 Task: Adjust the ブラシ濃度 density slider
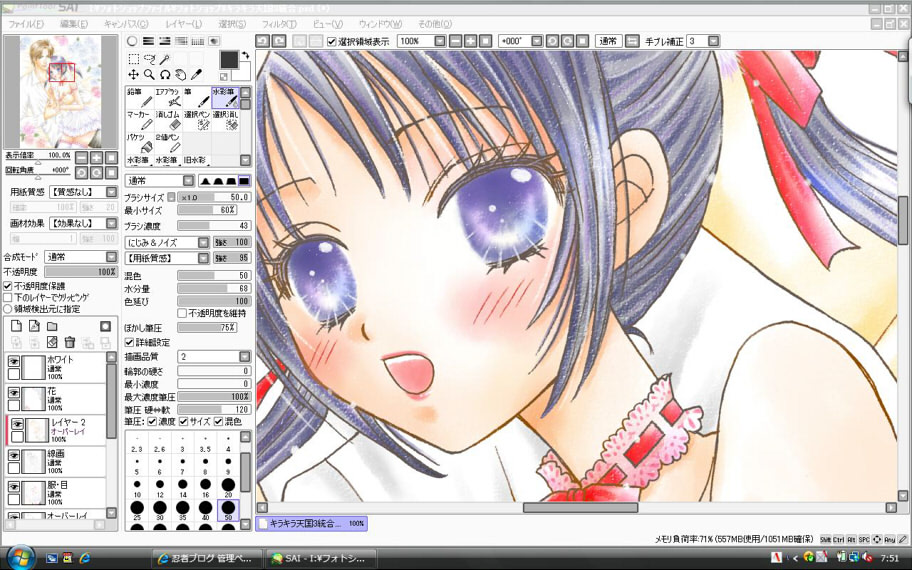[x=214, y=226]
